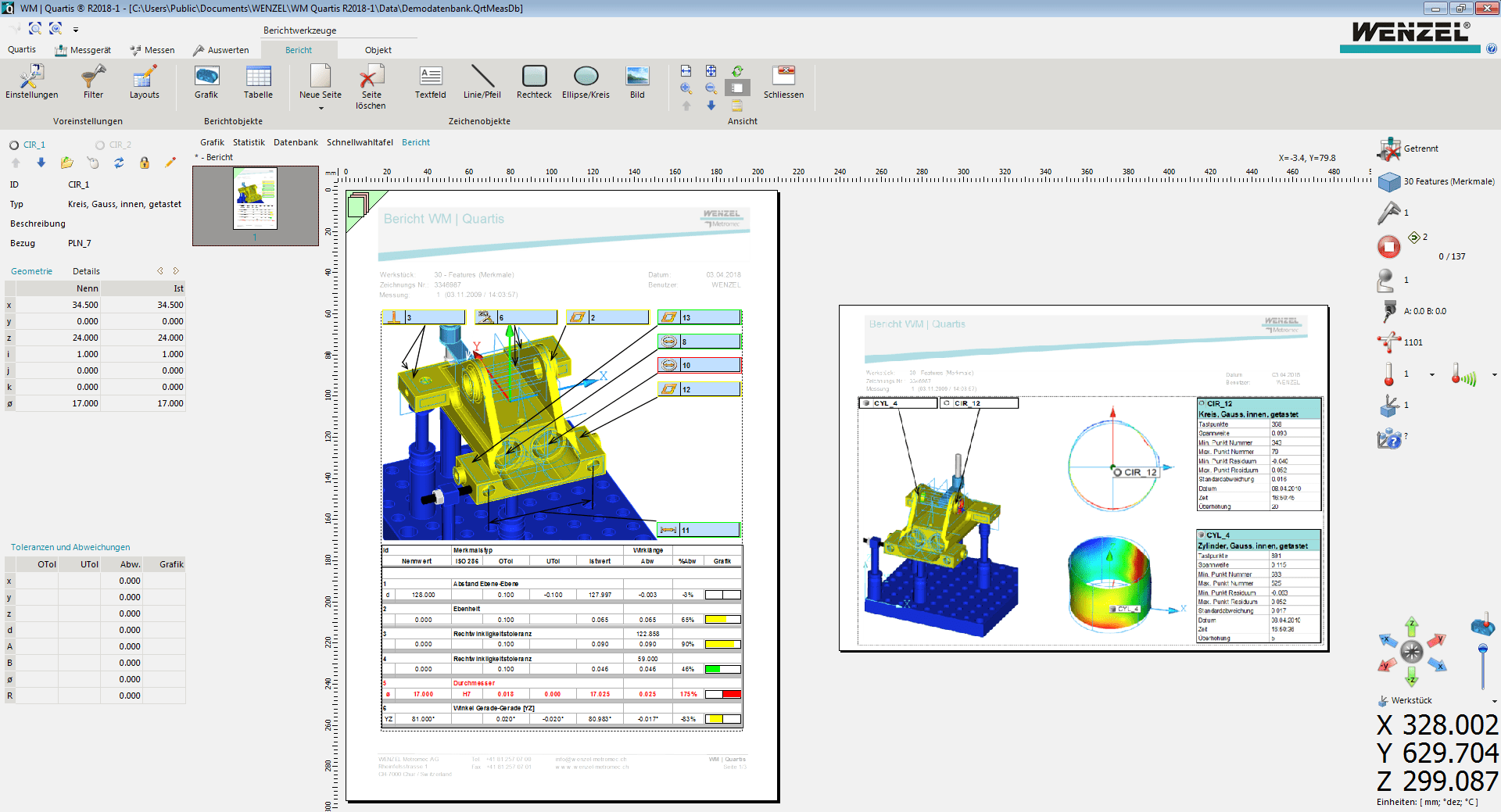The image size is (1501, 812).
Task: Select page 1 thumbnail in the report panel
Action: point(255,201)
